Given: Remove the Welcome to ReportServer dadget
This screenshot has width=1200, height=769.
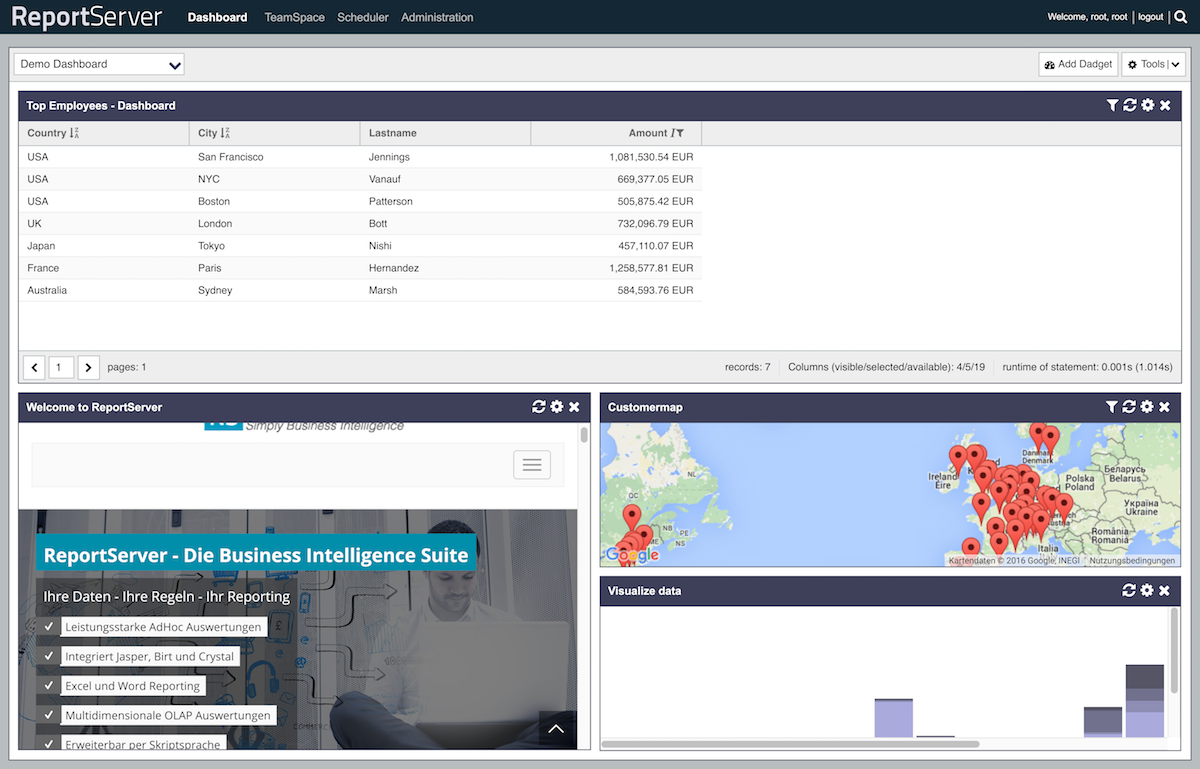Looking at the screenshot, I should pos(574,407).
